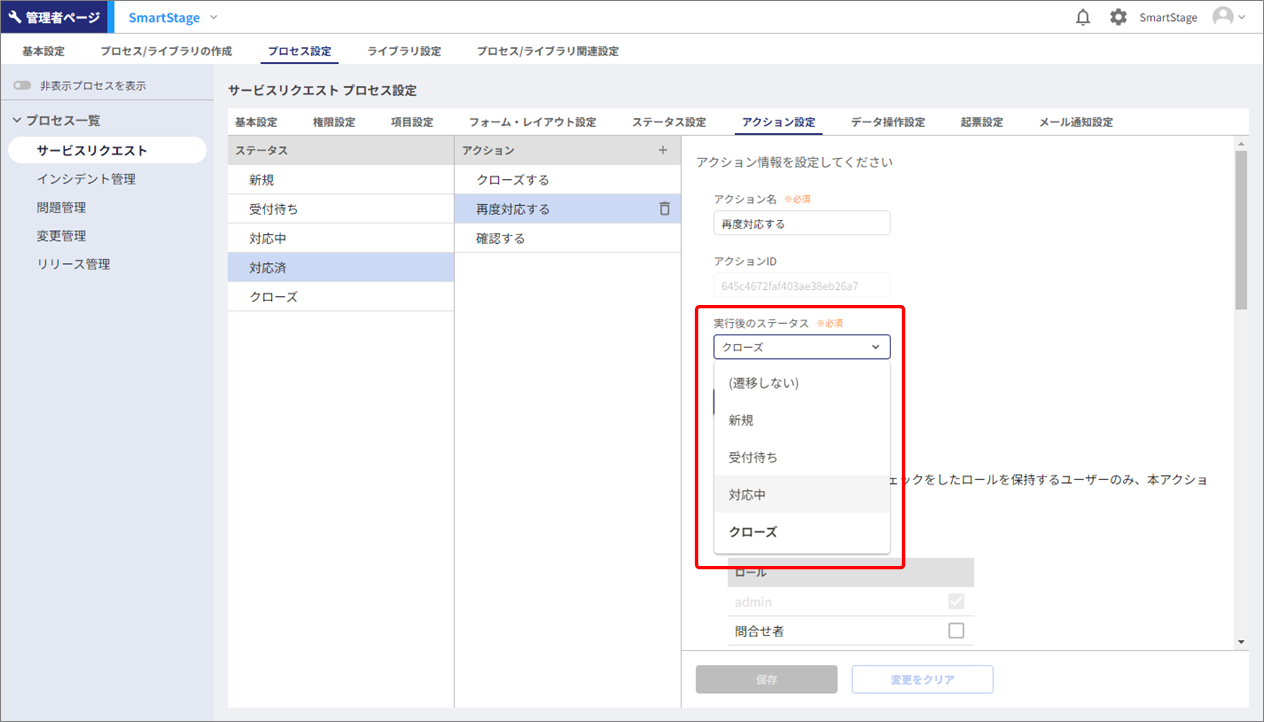This screenshot has height=722, width=1264.
Task: Click the user avatar icon
Action: point(1222,17)
